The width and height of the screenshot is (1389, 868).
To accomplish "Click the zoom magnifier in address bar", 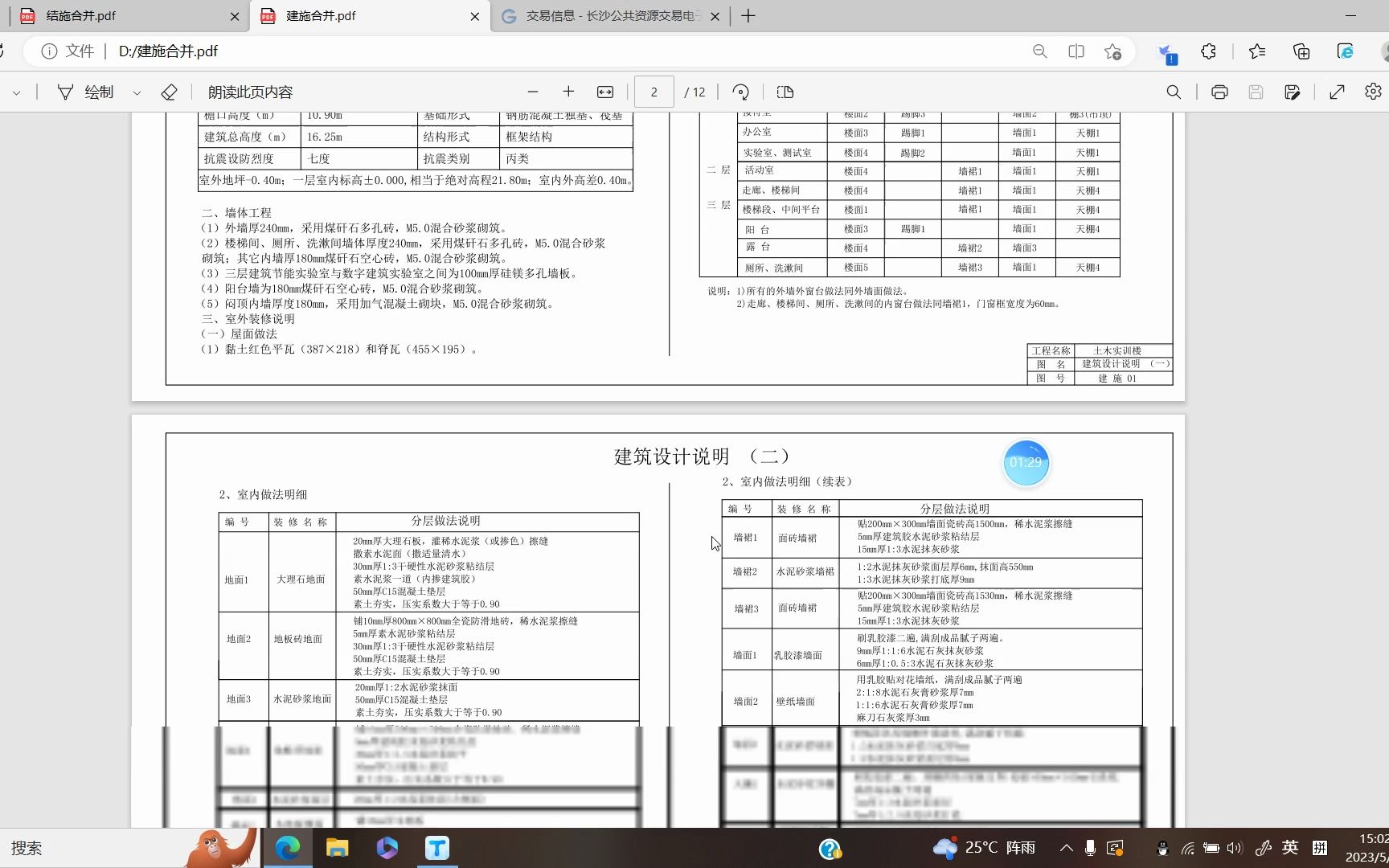I will pos(1040,51).
